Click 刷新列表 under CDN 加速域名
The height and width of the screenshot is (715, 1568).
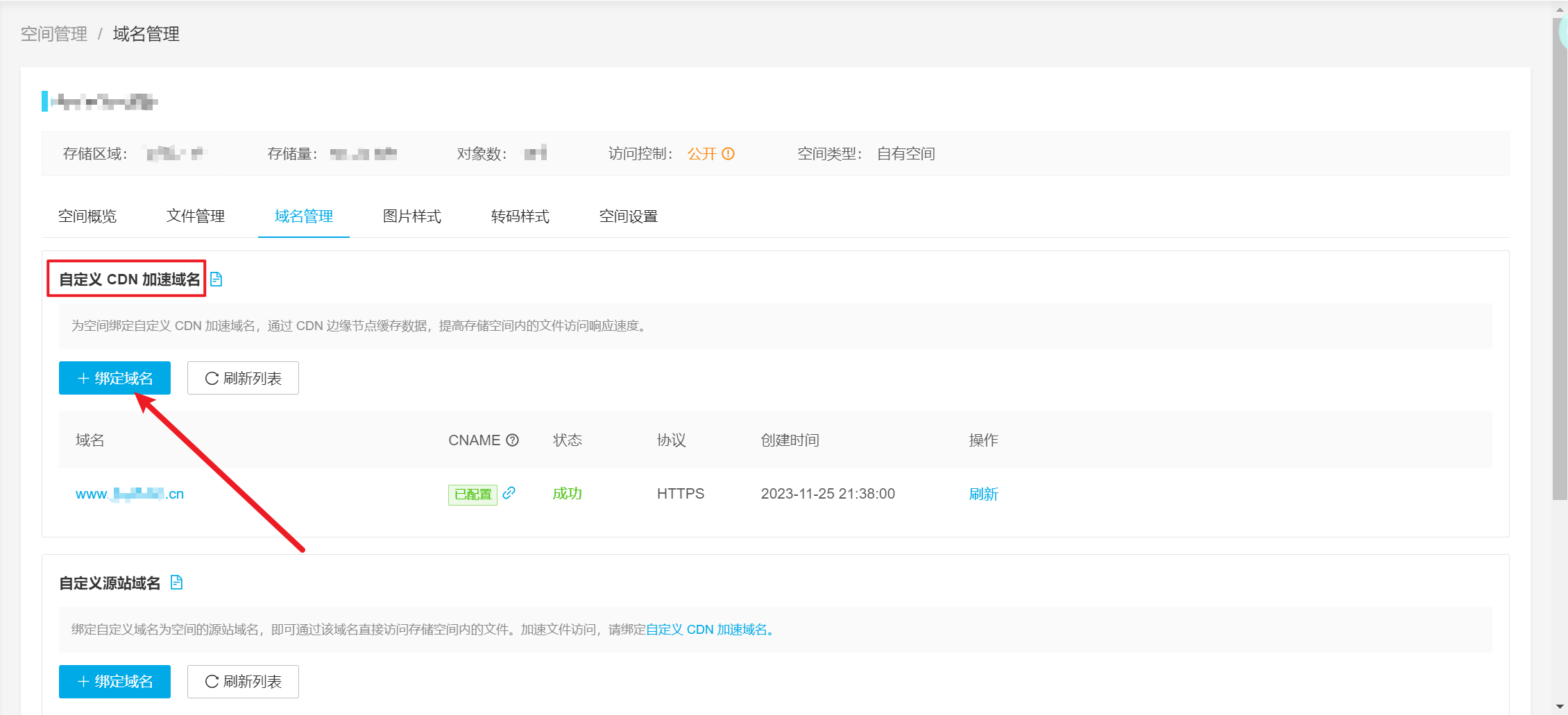(243, 378)
